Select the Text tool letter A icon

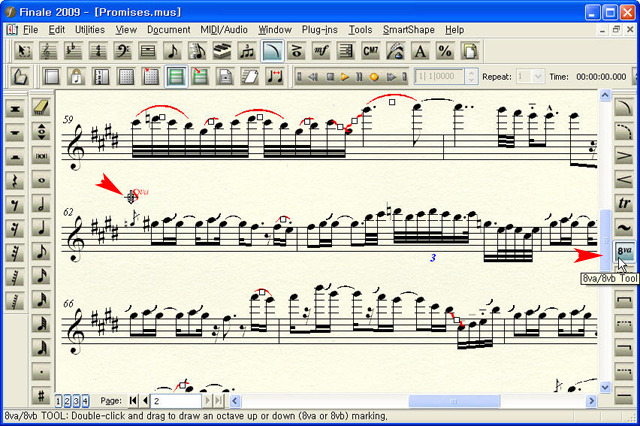click(420, 51)
